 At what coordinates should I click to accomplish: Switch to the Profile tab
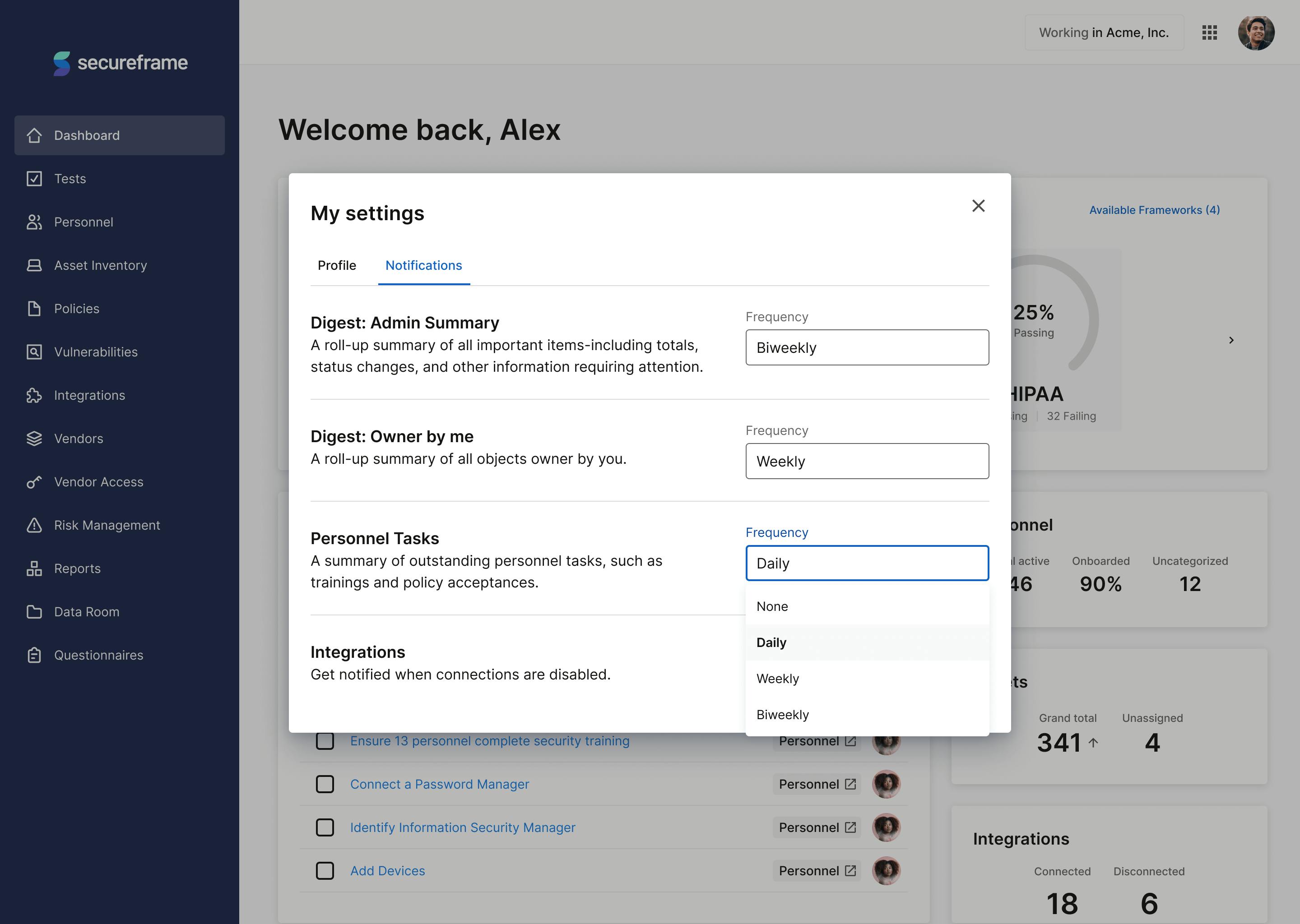tap(337, 265)
